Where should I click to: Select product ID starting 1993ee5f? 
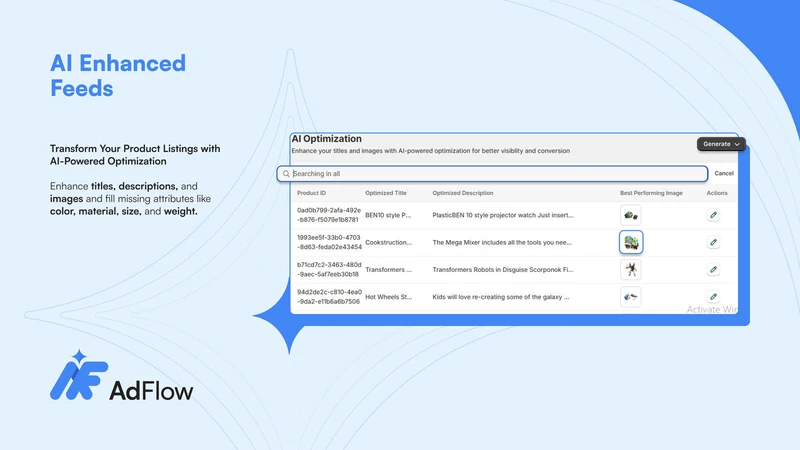[x=329, y=242]
